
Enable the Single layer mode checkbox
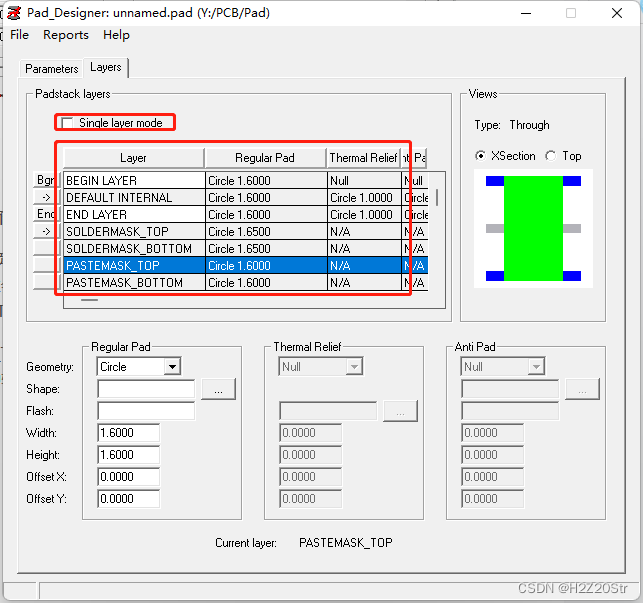[x=67, y=123]
